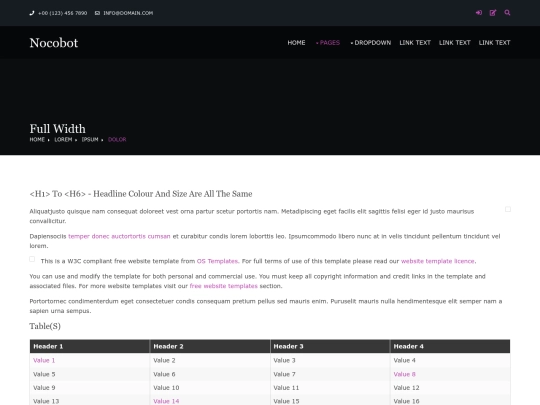Open the middle Link Text menu item

coord(455,43)
